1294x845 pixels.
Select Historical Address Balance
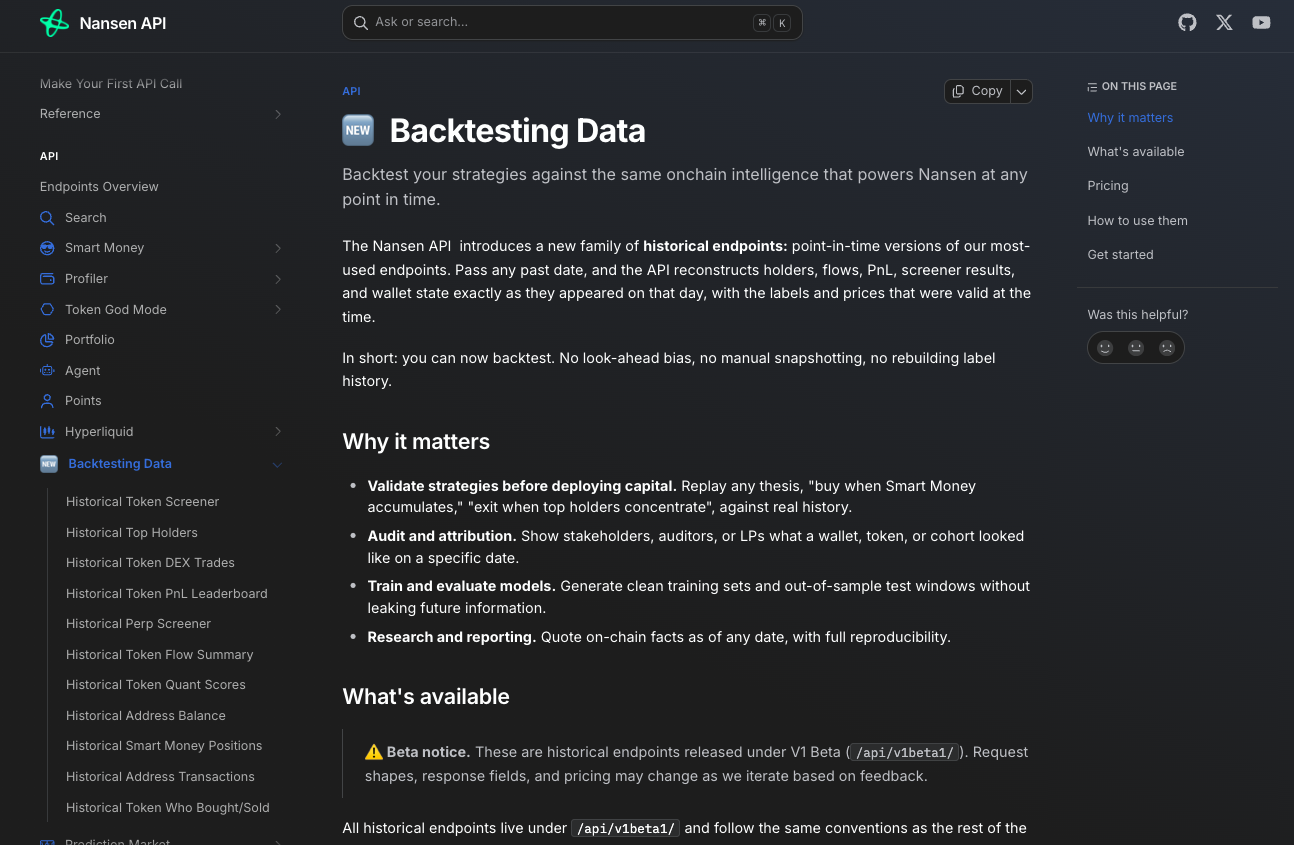point(146,716)
